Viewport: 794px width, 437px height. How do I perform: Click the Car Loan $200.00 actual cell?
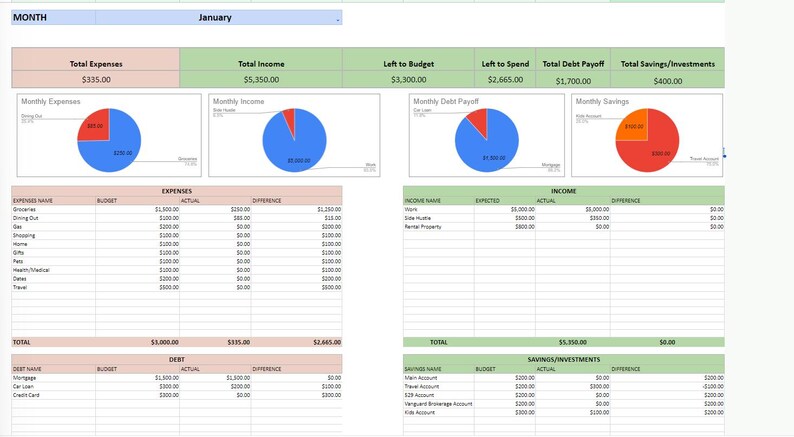point(215,386)
